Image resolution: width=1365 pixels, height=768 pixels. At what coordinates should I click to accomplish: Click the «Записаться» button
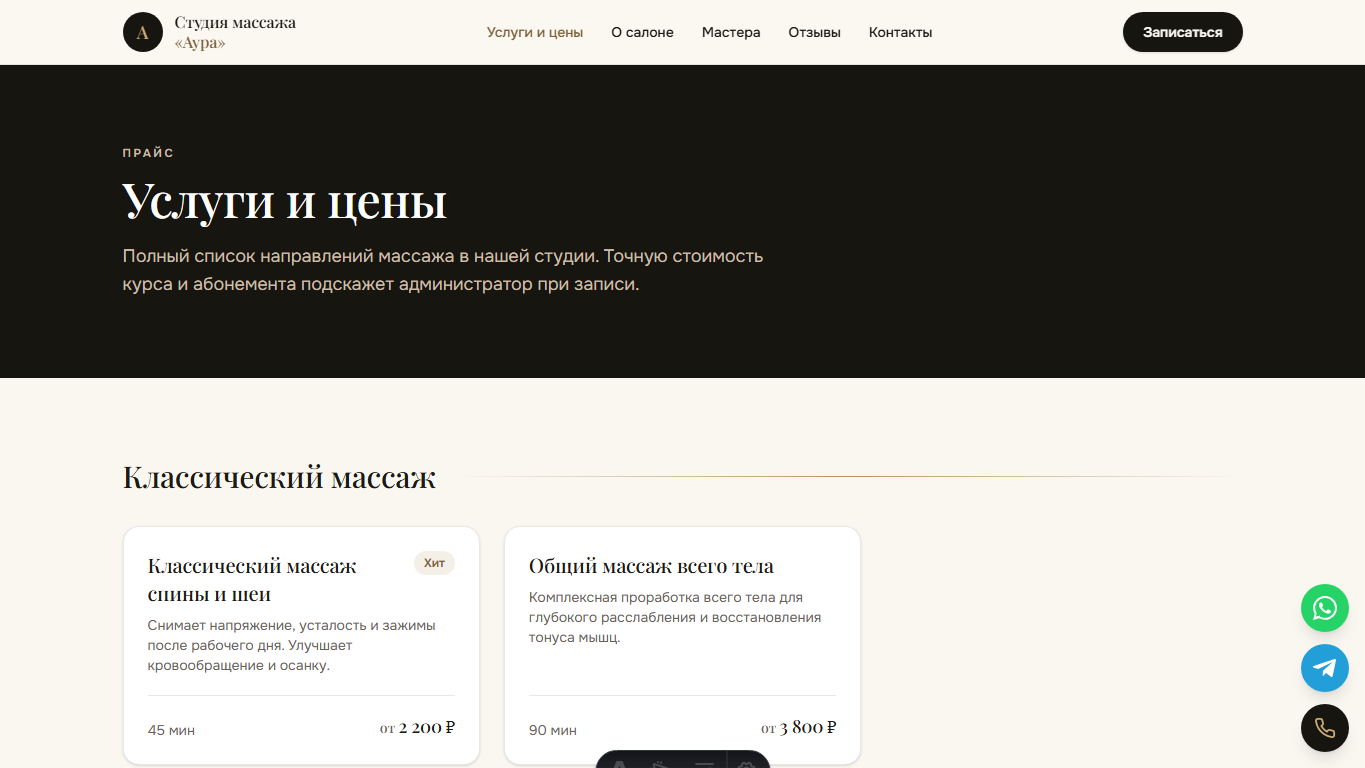[x=1182, y=32]
